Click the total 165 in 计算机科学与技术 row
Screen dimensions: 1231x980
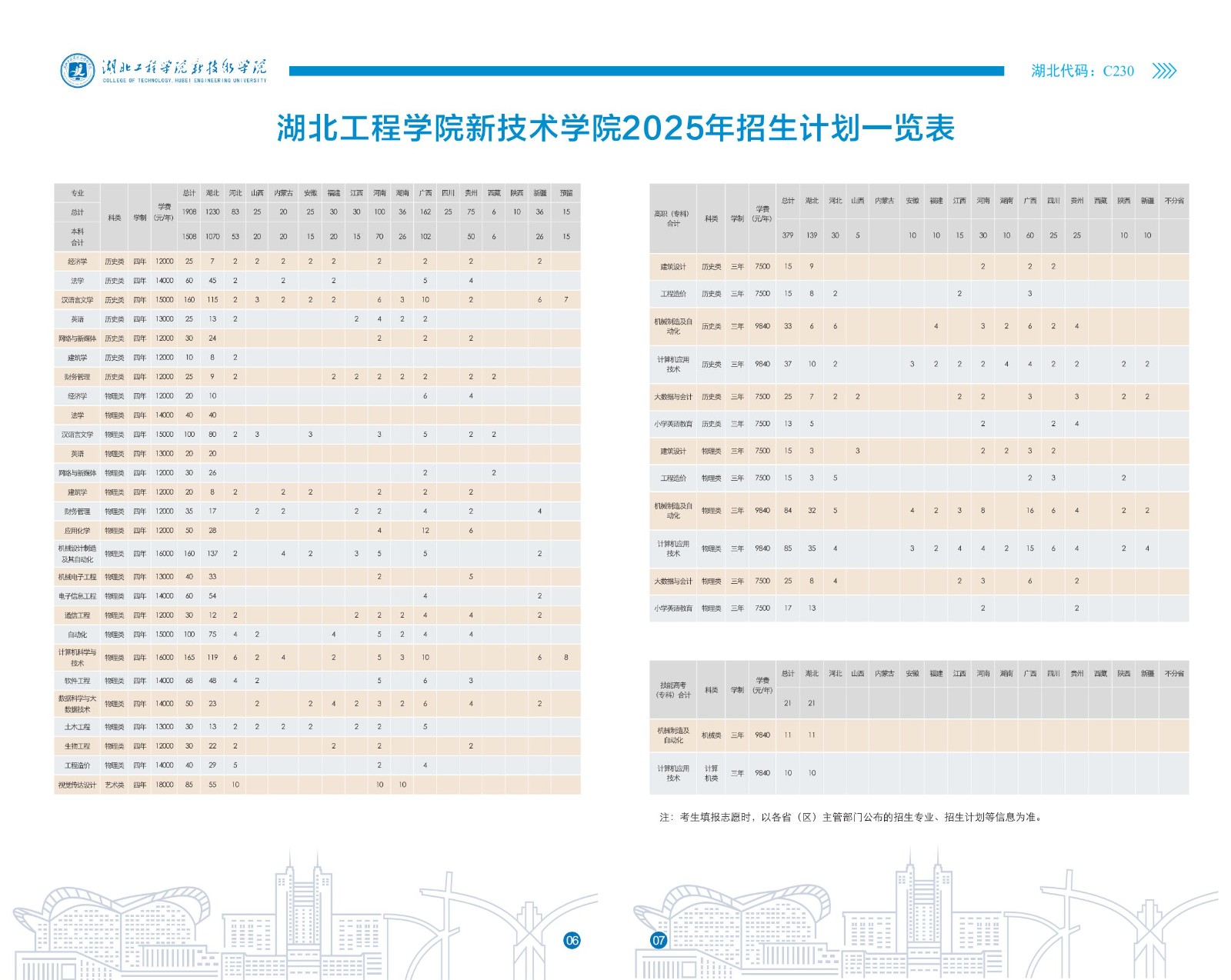[x=189, y=658]
